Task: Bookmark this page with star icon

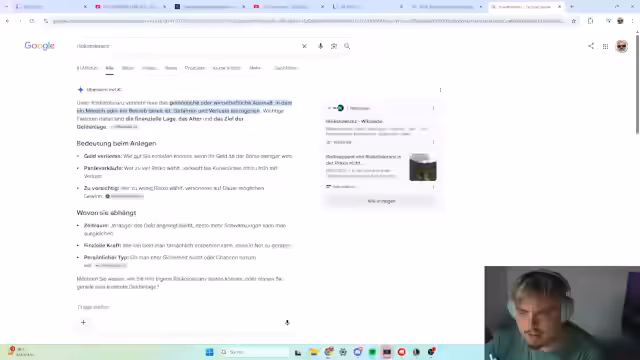Action: 573,21
